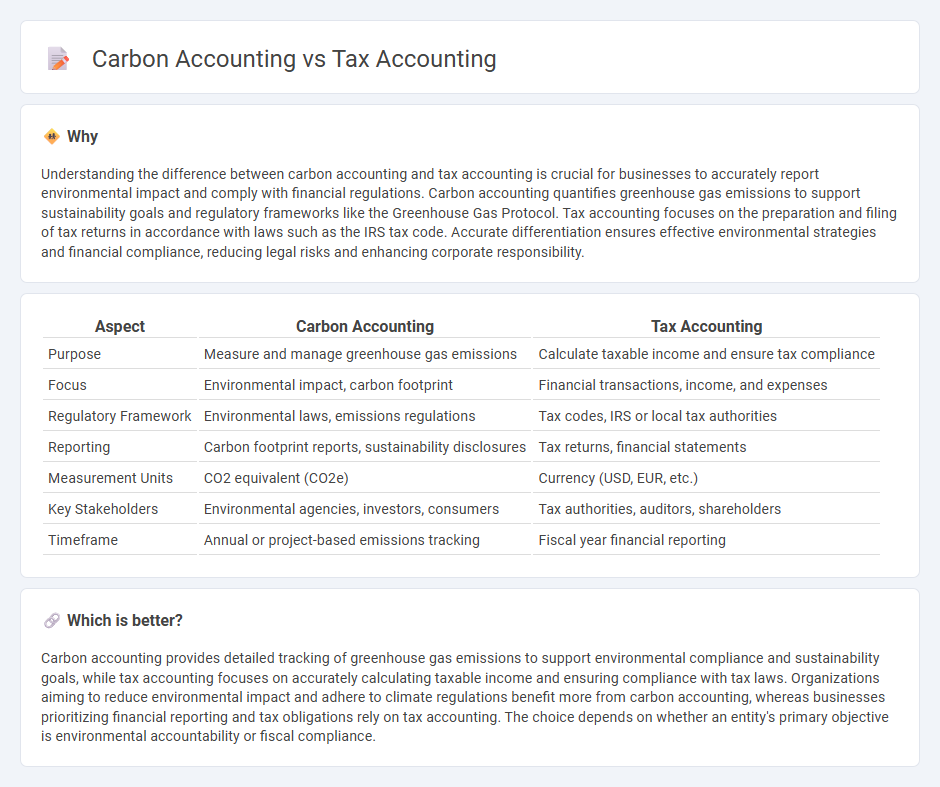Screen dimensions: 940x787
Task: Select the page title Carbon Accounting vs Tax Accounting
Action: [x=294, y=59]
